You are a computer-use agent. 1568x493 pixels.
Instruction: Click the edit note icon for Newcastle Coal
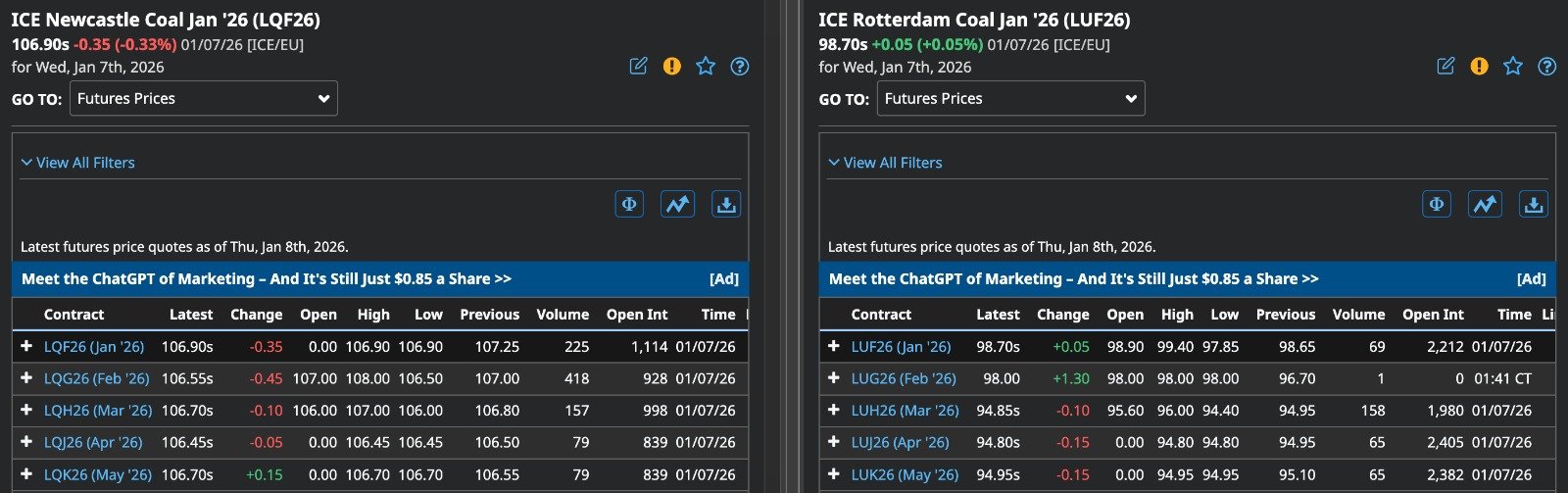tap(638, 67)
